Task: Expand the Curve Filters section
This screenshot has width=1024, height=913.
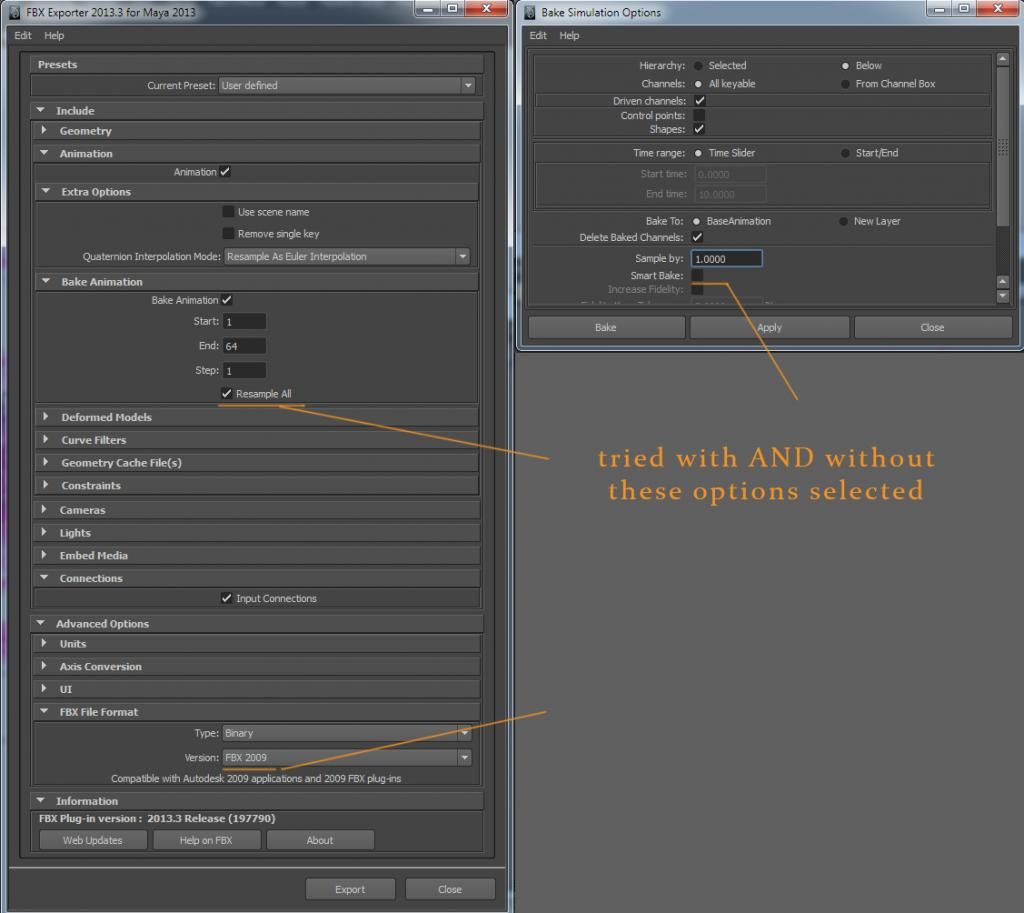Action: 45,439
